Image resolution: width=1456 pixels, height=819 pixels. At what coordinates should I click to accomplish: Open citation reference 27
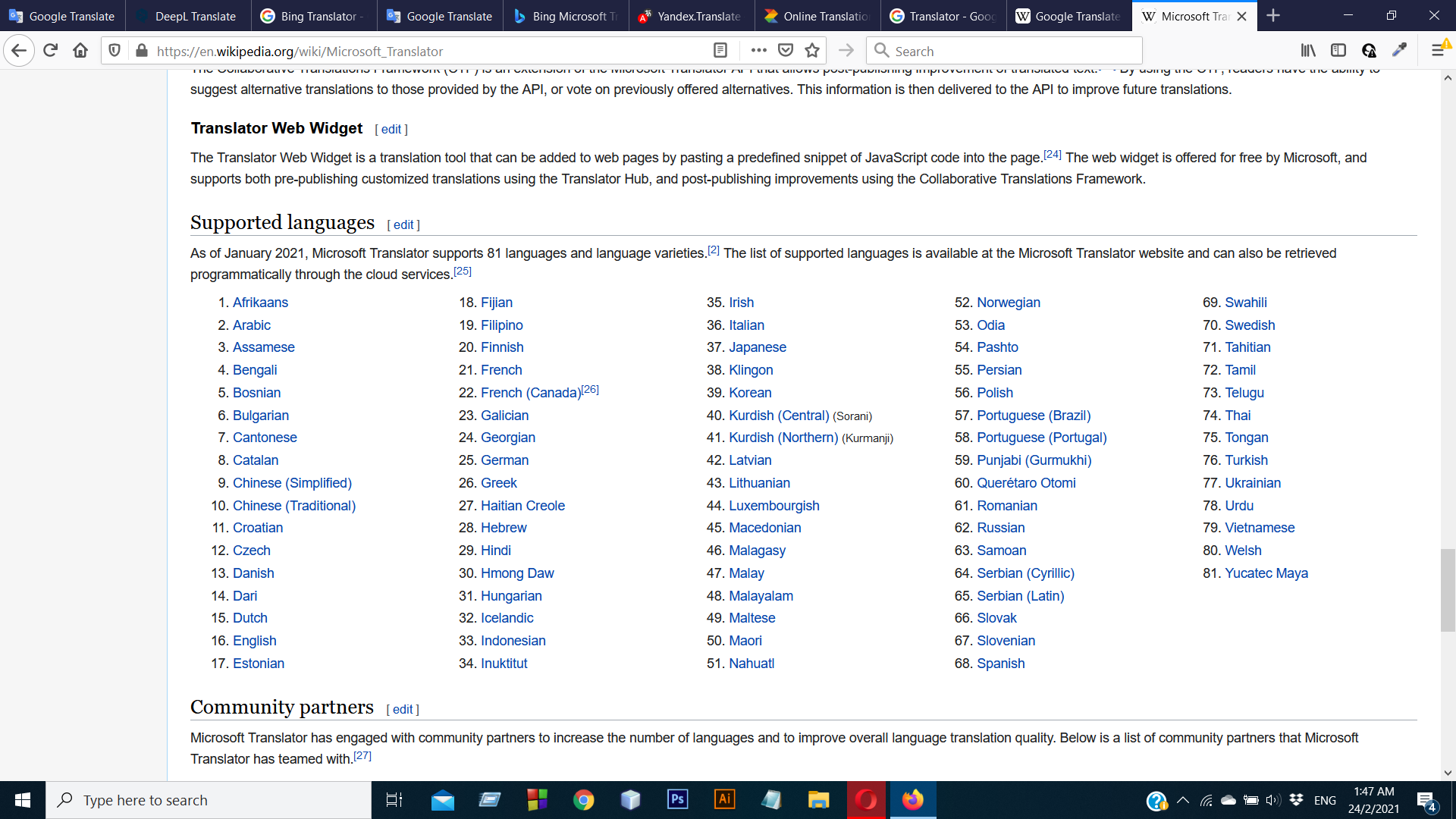pos(362,755)
